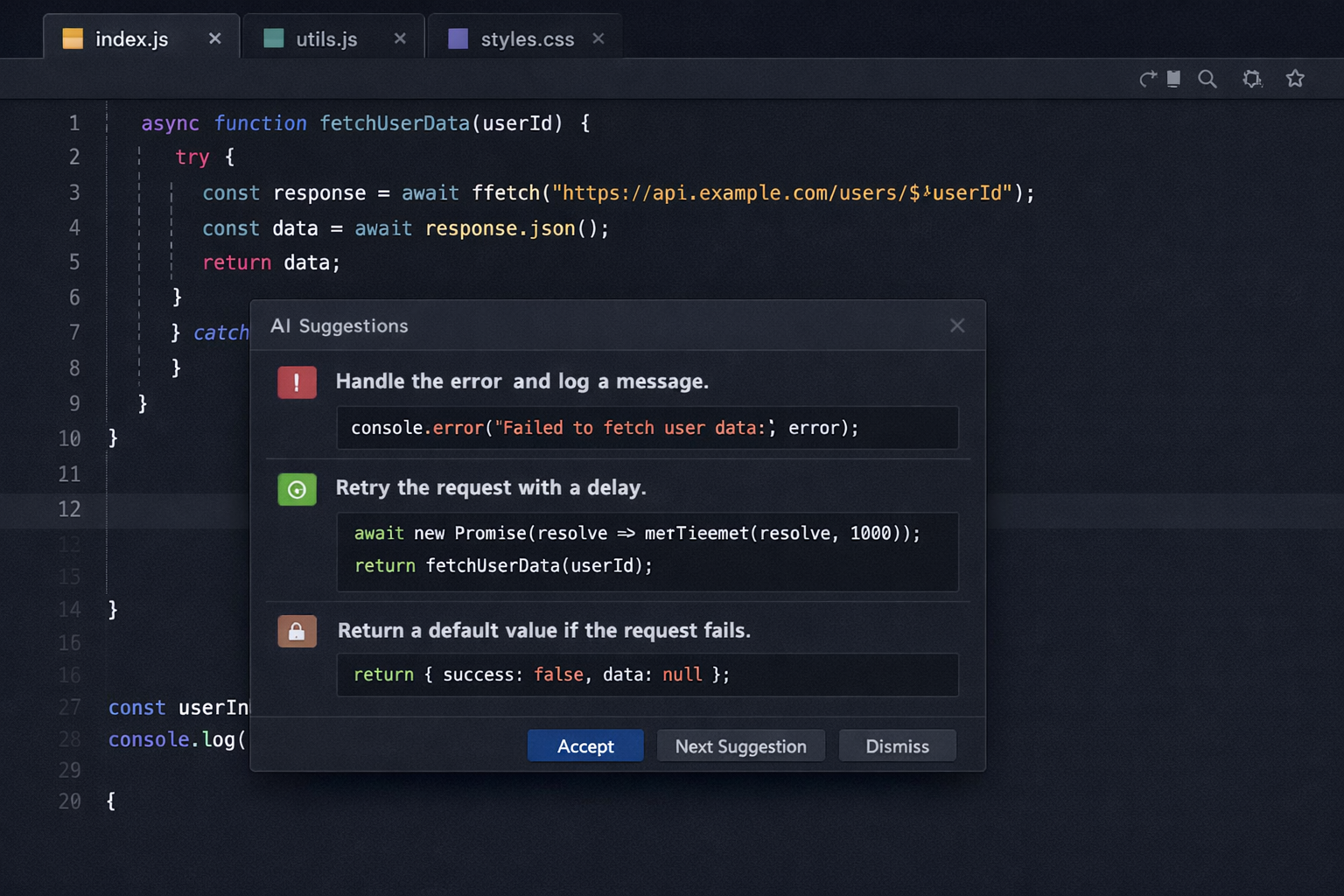1344x896 pixels.
Task: Switch to the styles.css tab
Action: pos(526,38)
